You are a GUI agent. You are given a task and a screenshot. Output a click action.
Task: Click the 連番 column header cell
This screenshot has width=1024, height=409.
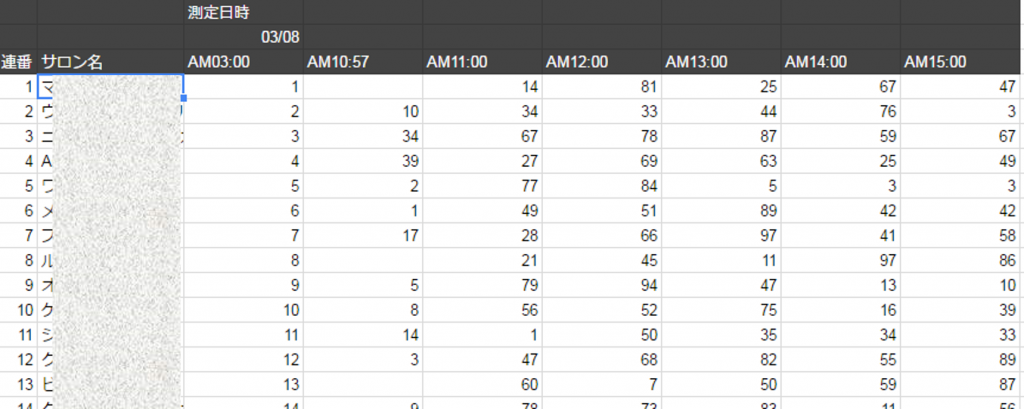(x=18, y=62)
